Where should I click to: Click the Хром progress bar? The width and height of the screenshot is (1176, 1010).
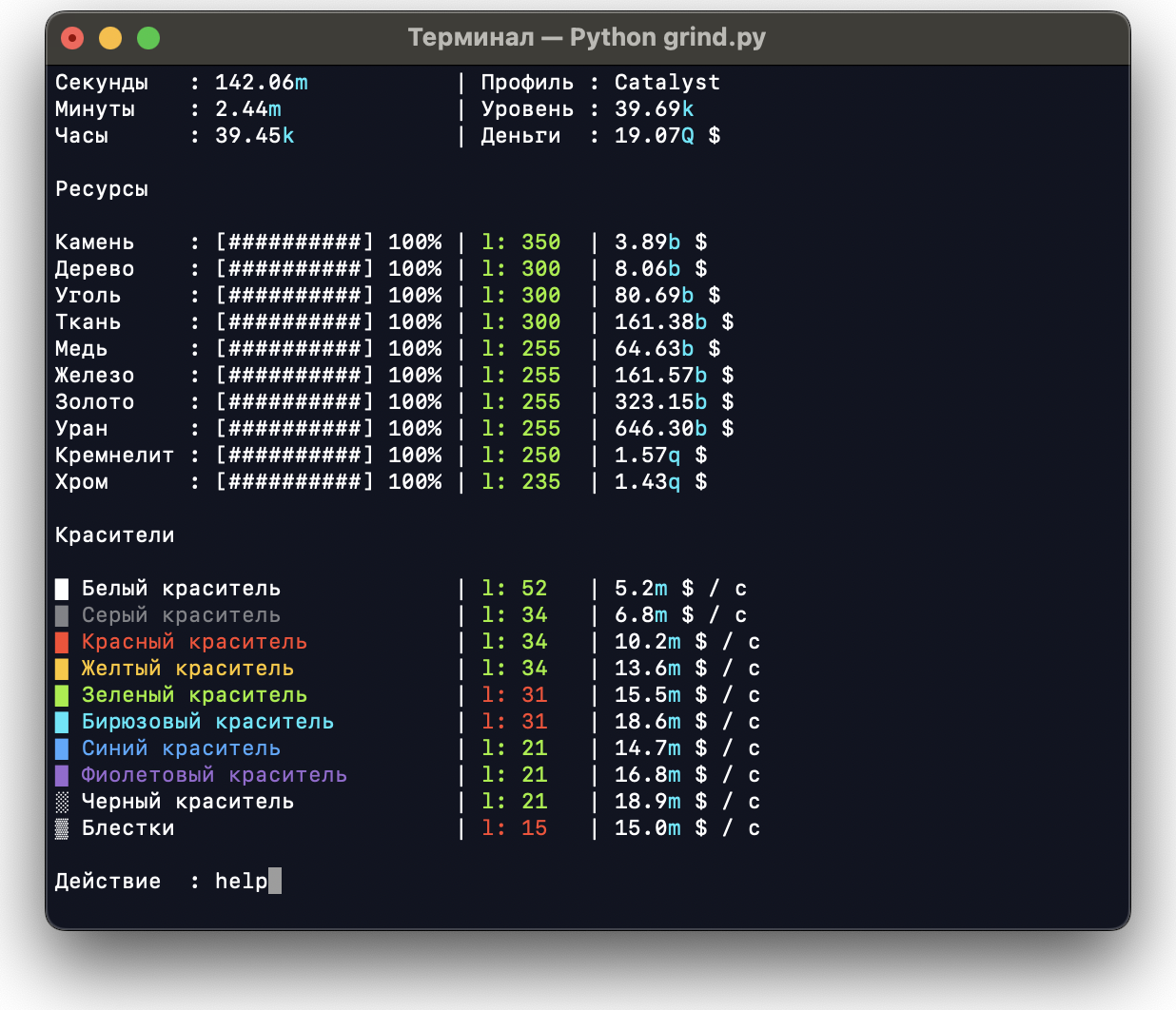295,482
